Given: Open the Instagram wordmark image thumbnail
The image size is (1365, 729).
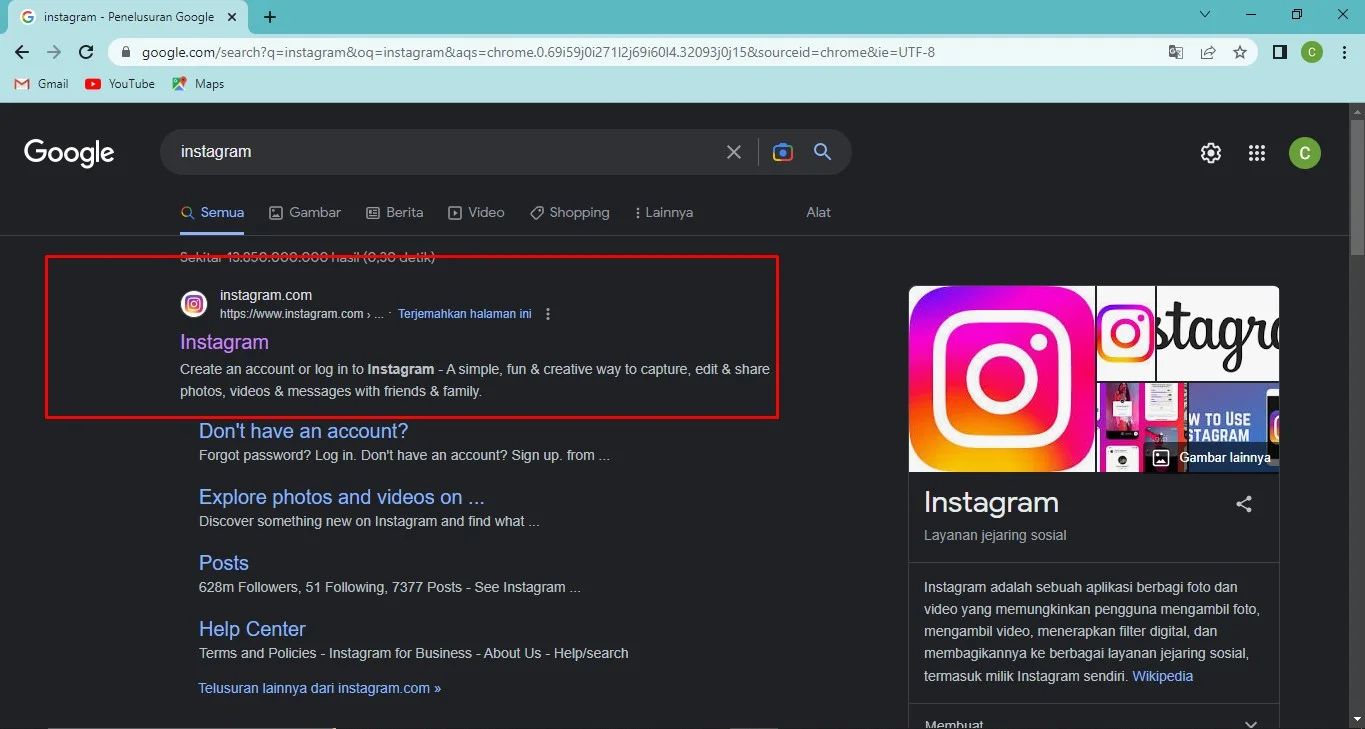Looking at the screenshot, I should pos(1217,333).
